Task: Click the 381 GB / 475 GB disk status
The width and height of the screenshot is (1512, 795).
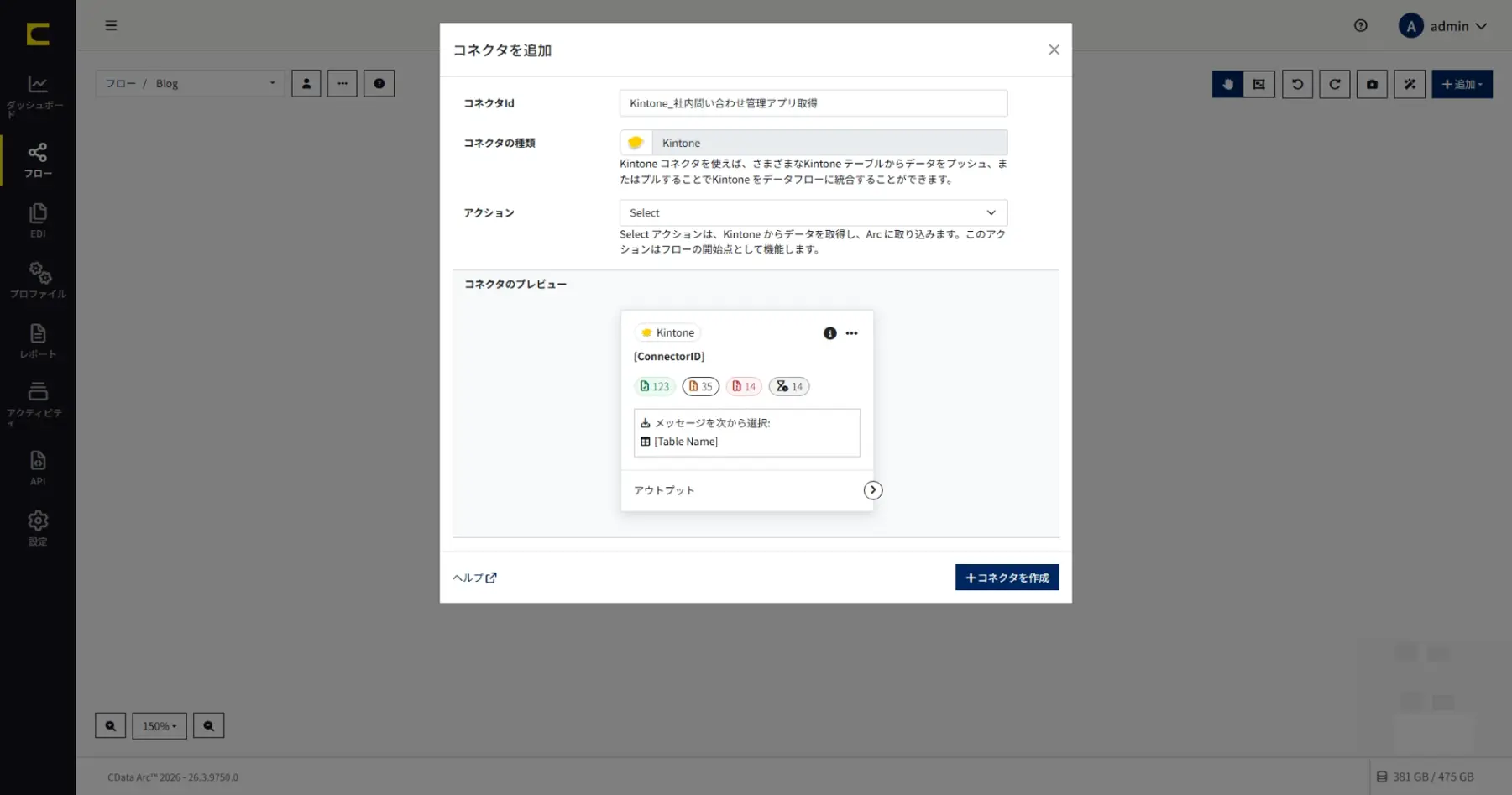Action: pyautogui.click(x=1425, y=777)
